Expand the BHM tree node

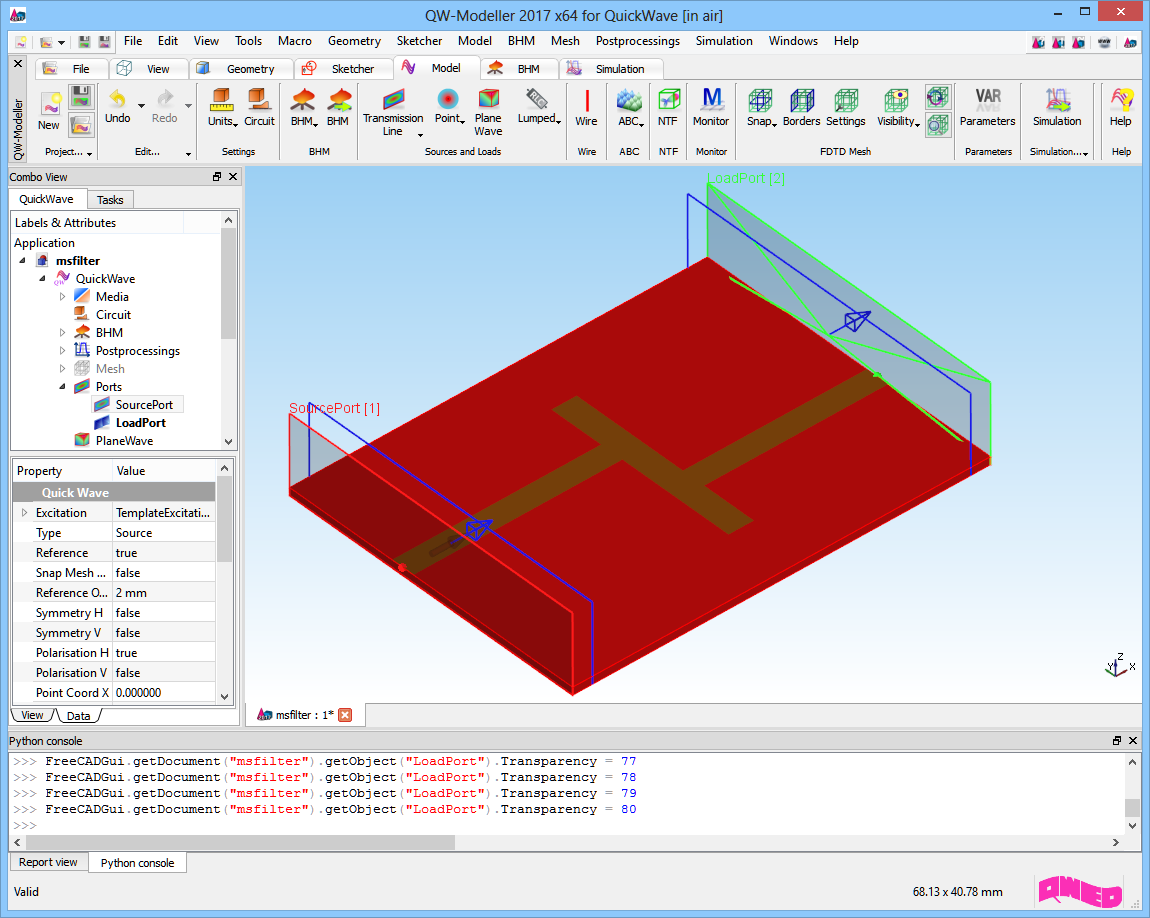[62, 333]
